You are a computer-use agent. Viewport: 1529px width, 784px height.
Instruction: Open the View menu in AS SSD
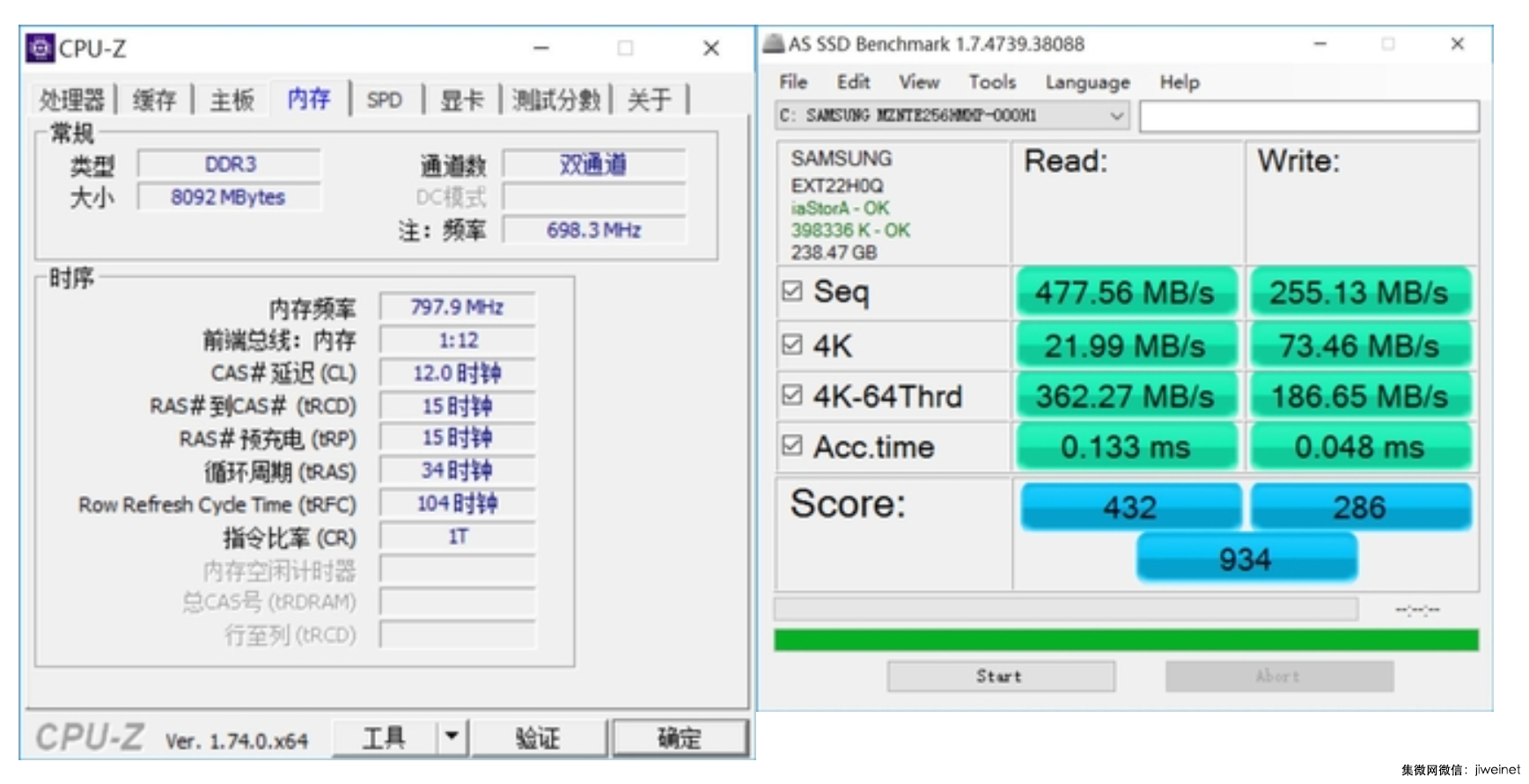click(x=919, y=82)
